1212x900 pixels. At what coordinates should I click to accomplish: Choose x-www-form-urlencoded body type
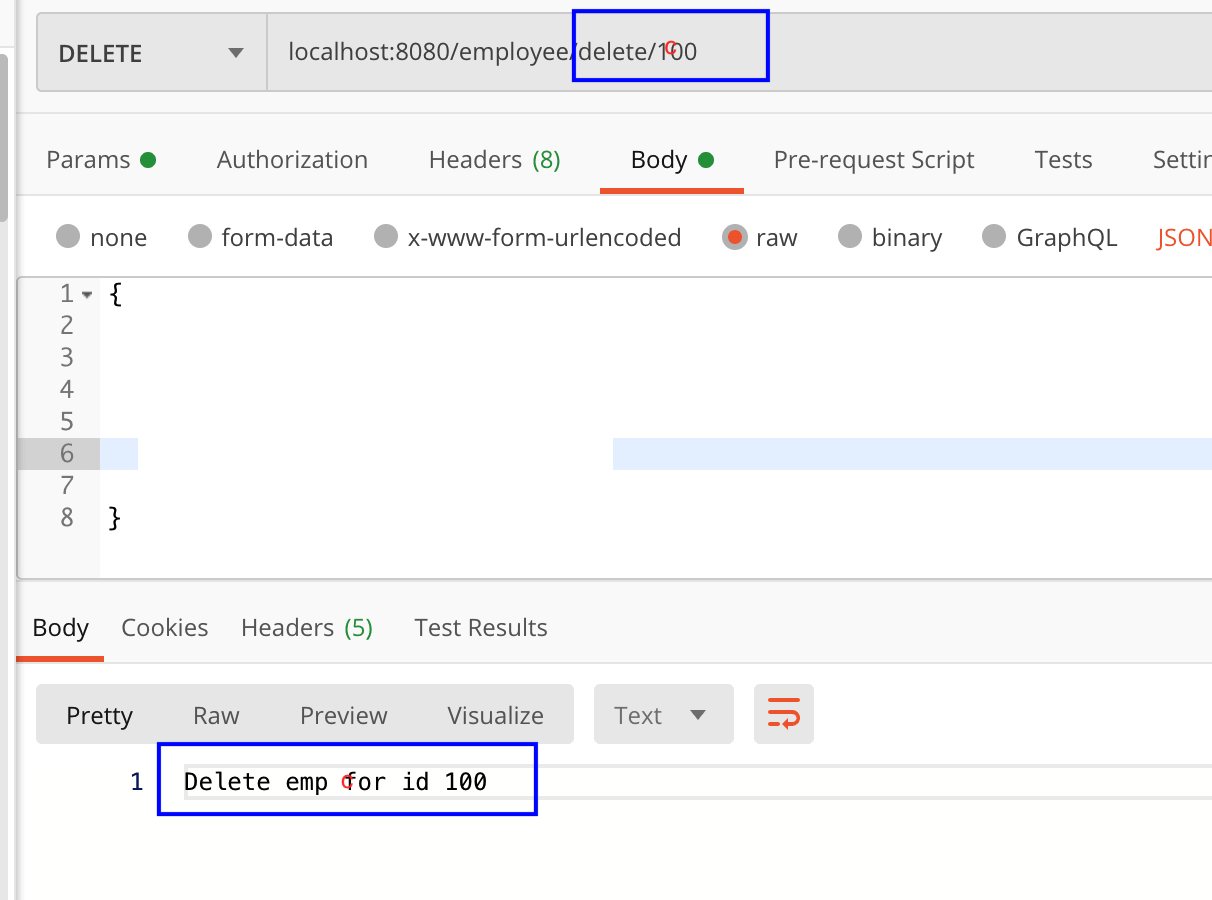pos(527,237)
